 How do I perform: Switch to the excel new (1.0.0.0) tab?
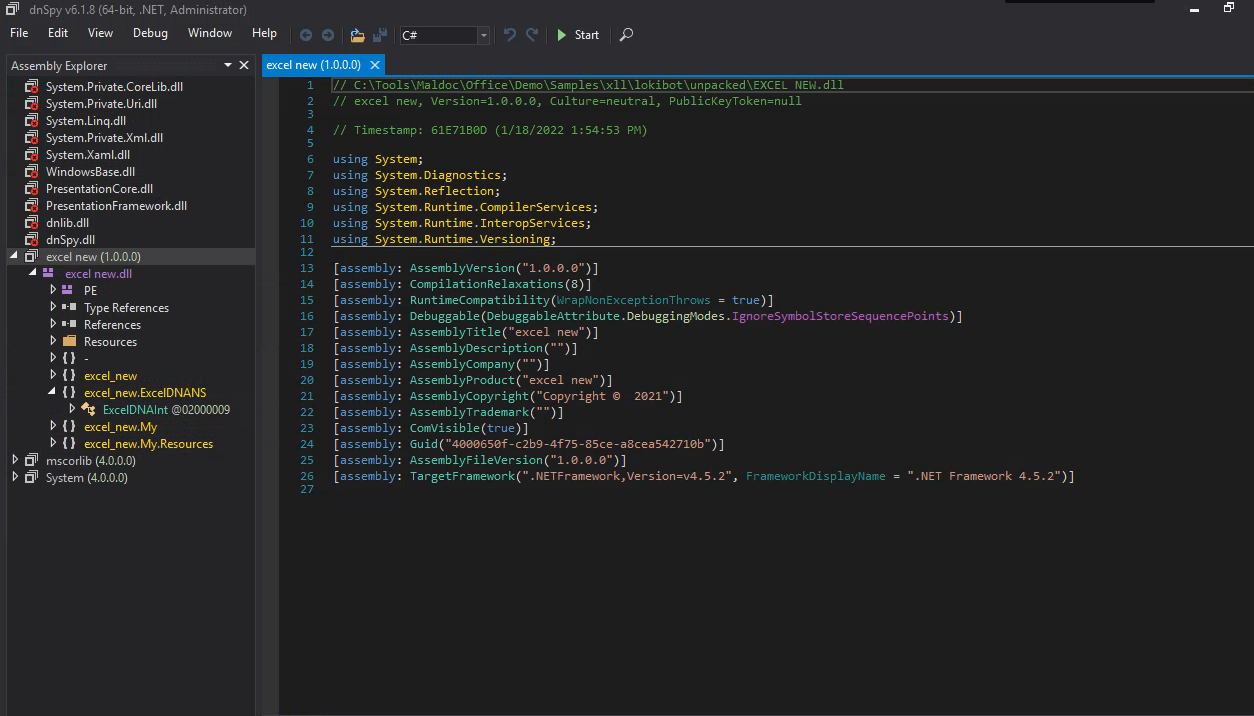[x=313, y=65]
